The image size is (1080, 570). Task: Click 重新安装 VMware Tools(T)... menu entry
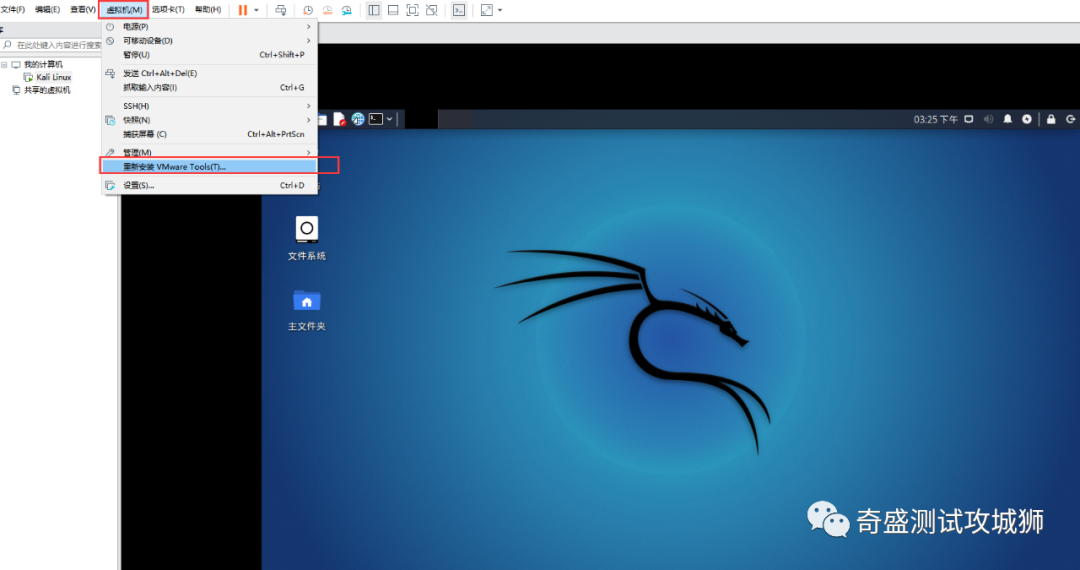point(209,167)
